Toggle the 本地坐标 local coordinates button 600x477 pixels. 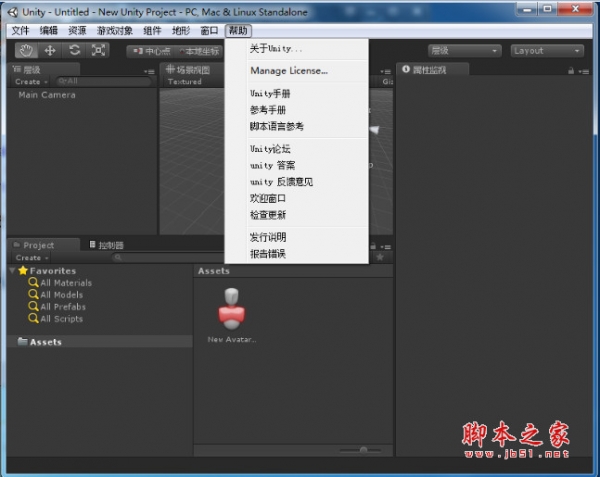199,51
